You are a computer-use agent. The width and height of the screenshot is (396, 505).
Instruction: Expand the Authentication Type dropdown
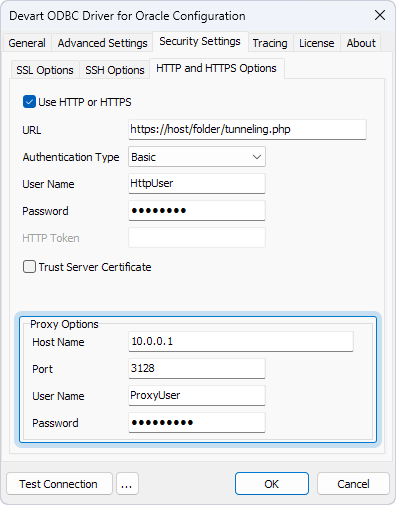coord(197,157)
